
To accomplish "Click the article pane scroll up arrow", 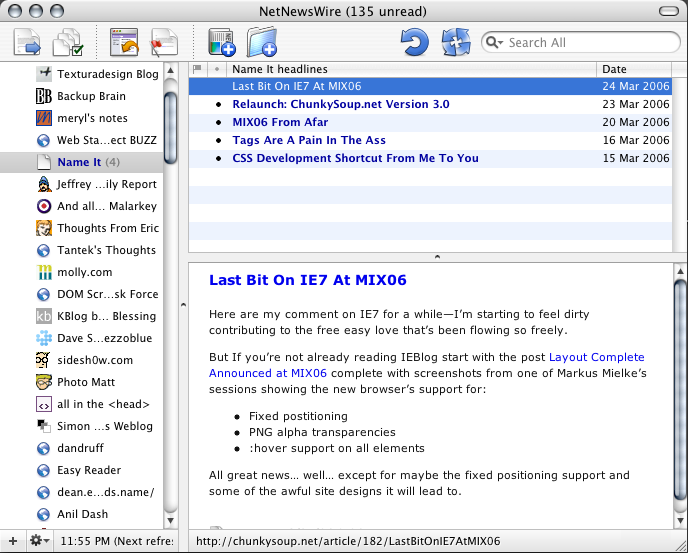I will 680,271.
